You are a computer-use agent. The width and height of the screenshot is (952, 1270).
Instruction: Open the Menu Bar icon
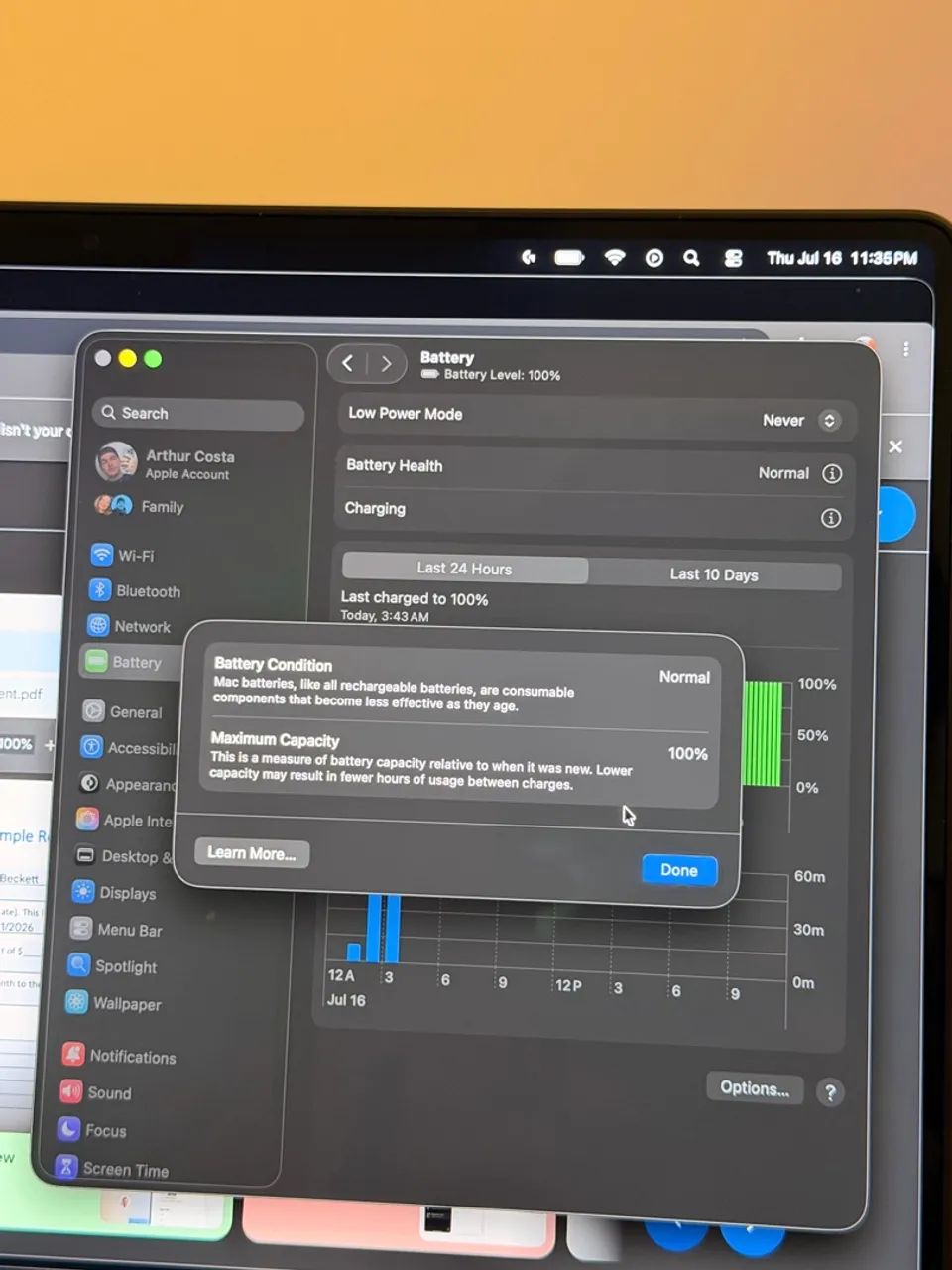81,929
